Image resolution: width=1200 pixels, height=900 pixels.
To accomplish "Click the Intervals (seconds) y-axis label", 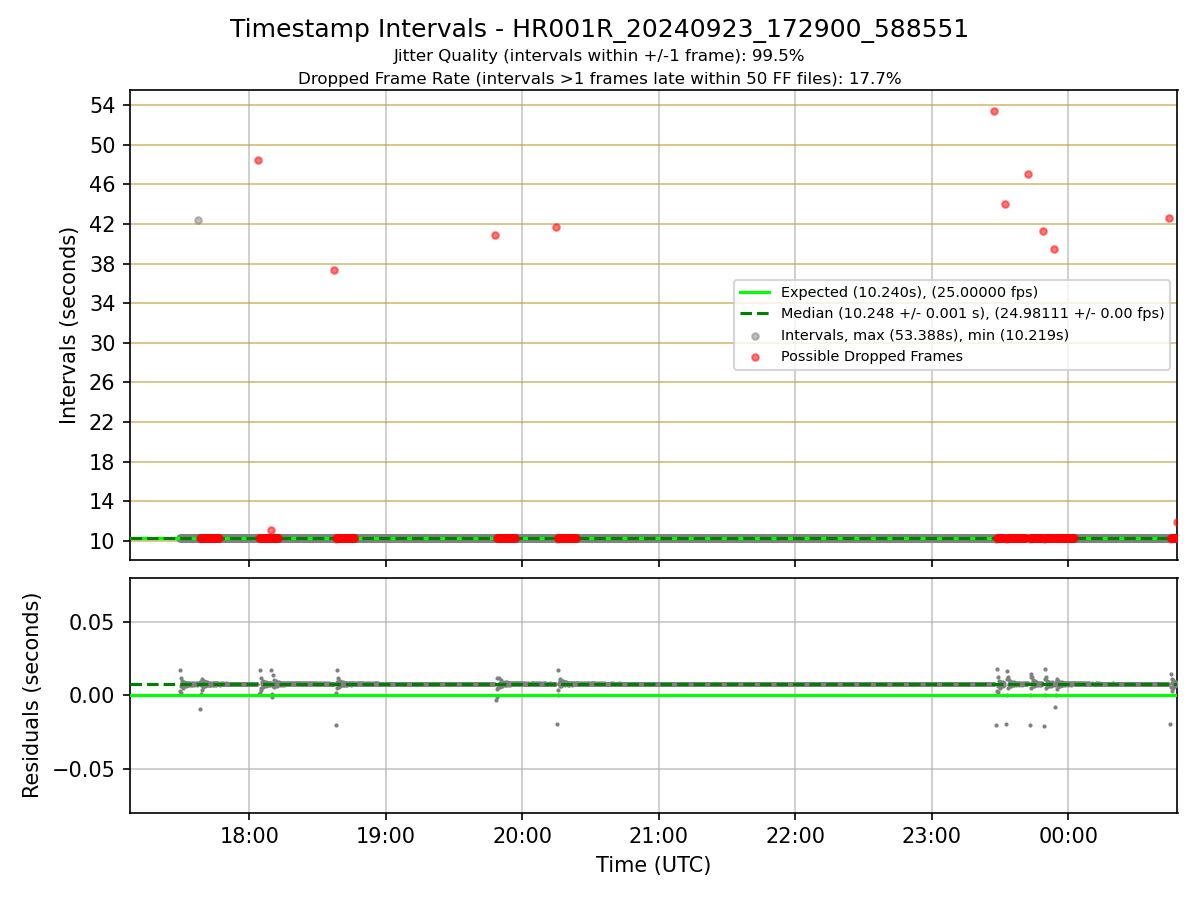I will pos(68,325).
